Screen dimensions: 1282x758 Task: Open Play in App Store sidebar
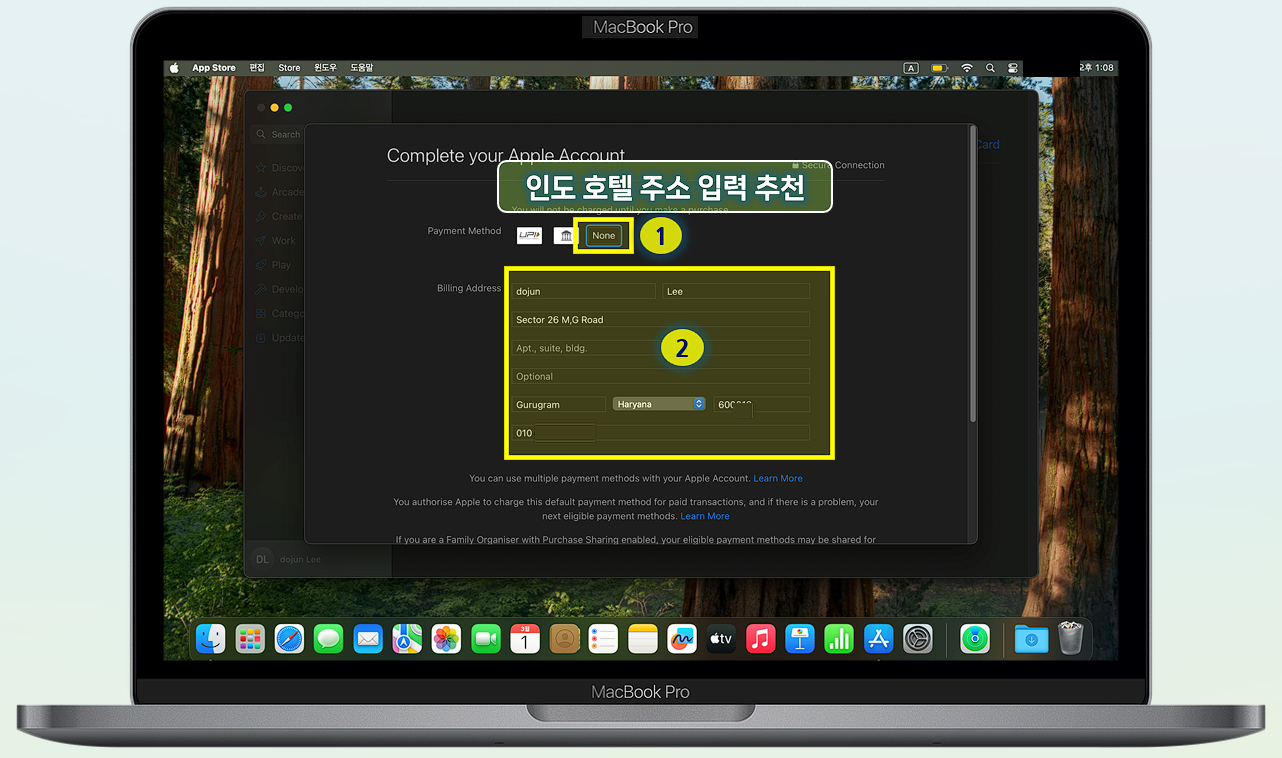[274, 265]
